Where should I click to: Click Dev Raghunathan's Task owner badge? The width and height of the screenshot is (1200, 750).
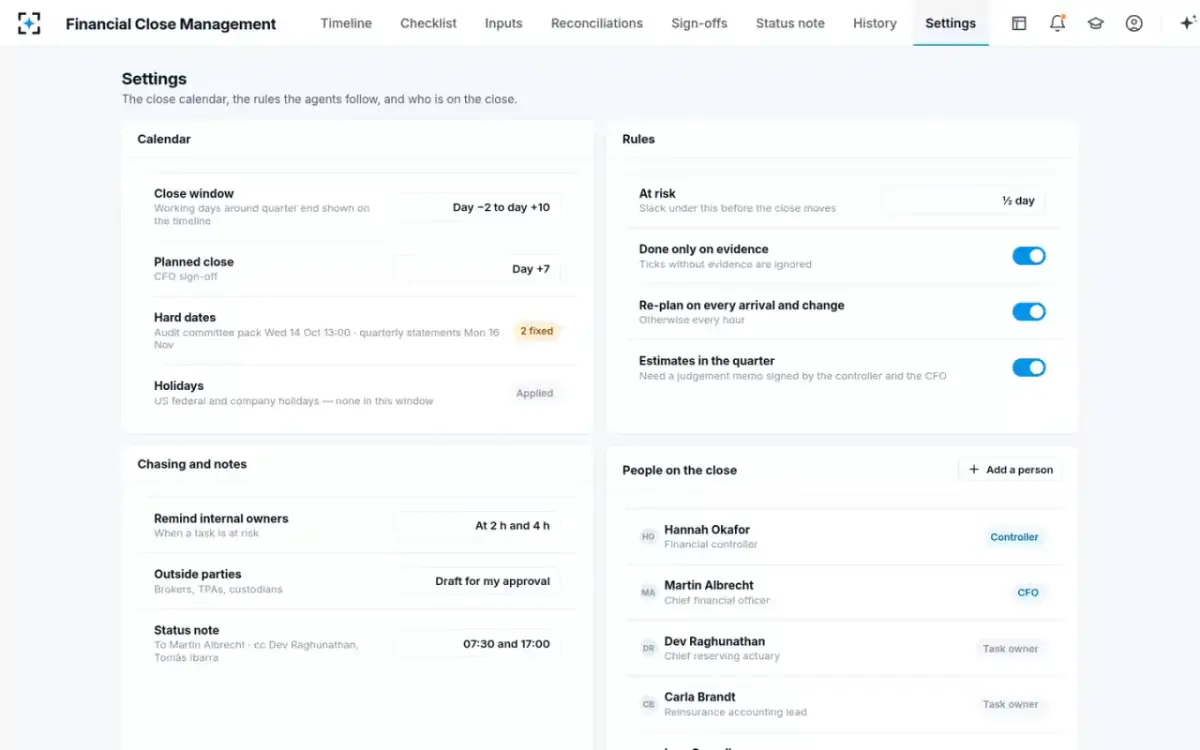point(1010,649)
